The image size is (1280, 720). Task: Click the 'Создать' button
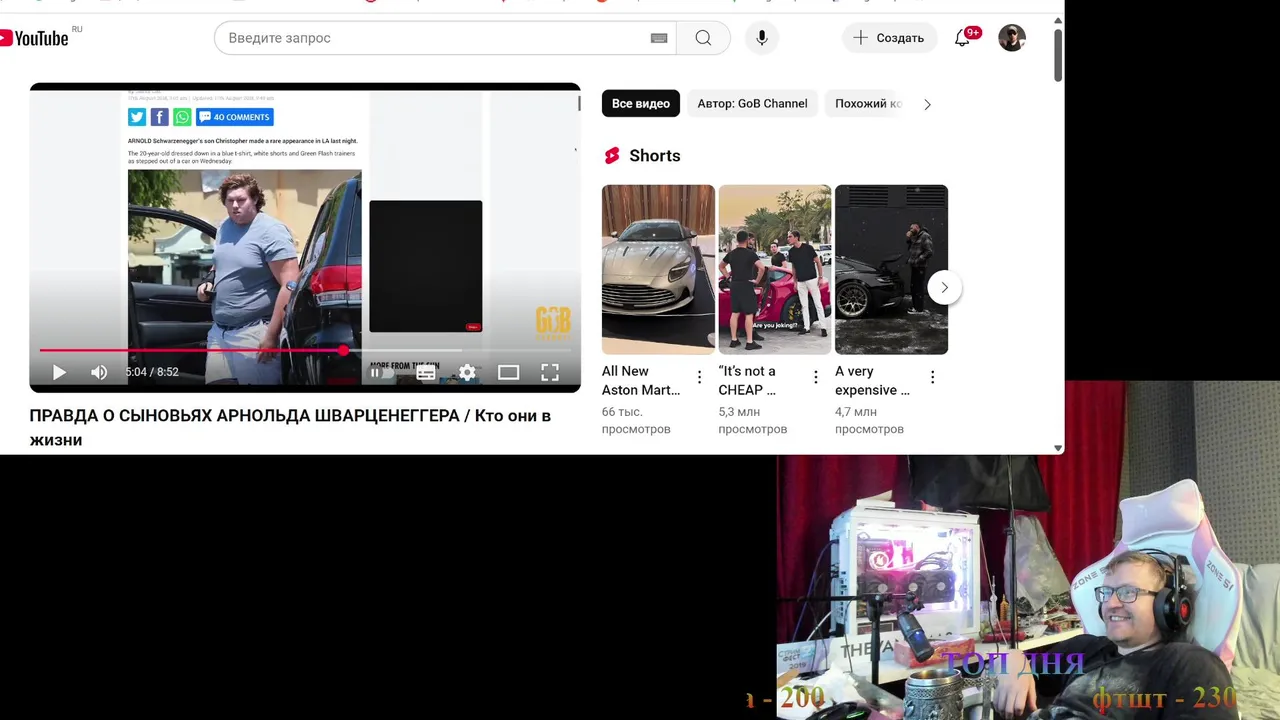coord(889,38)
